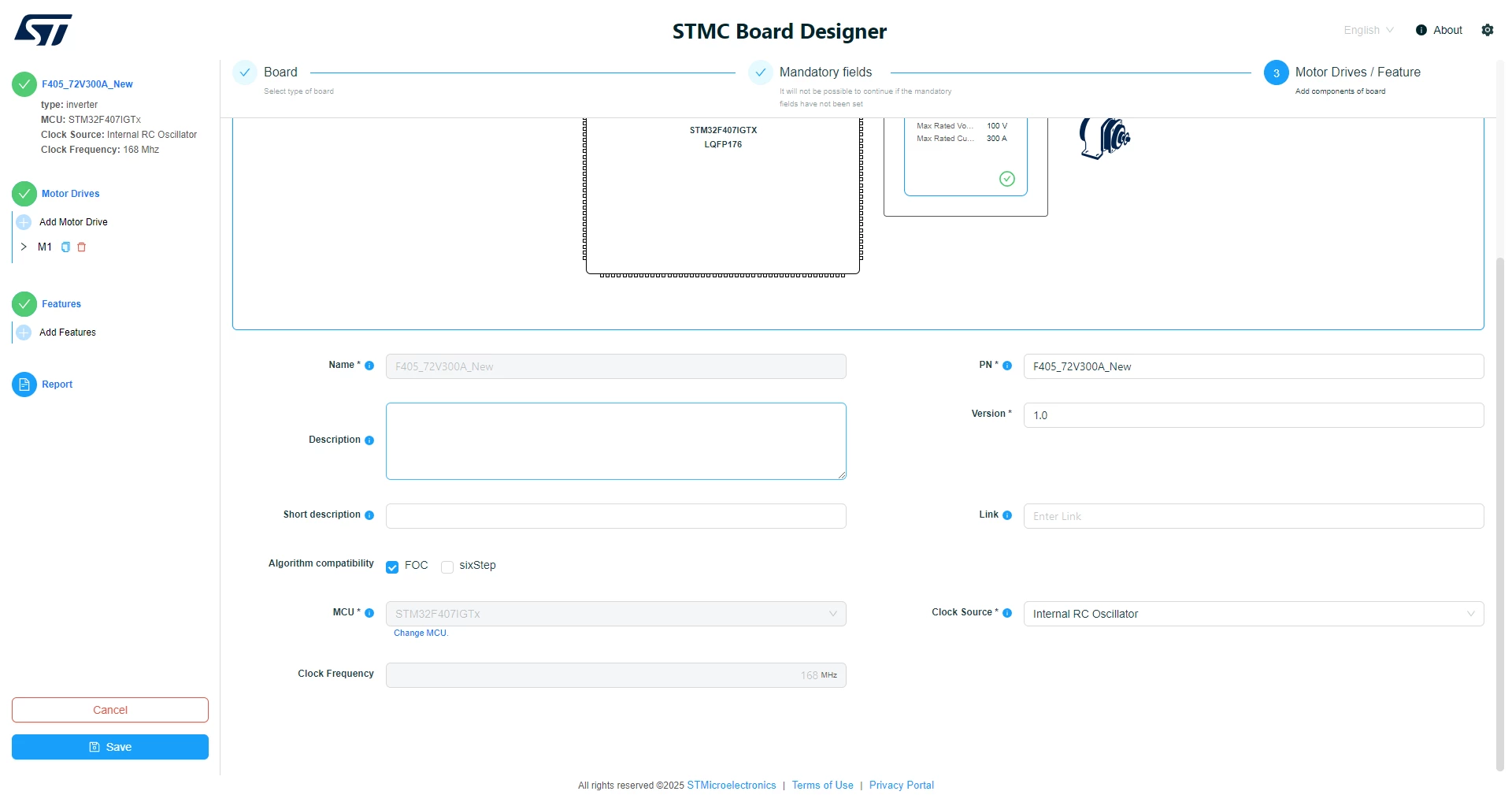Open Features section in sidebar

[x=61, y=304]
